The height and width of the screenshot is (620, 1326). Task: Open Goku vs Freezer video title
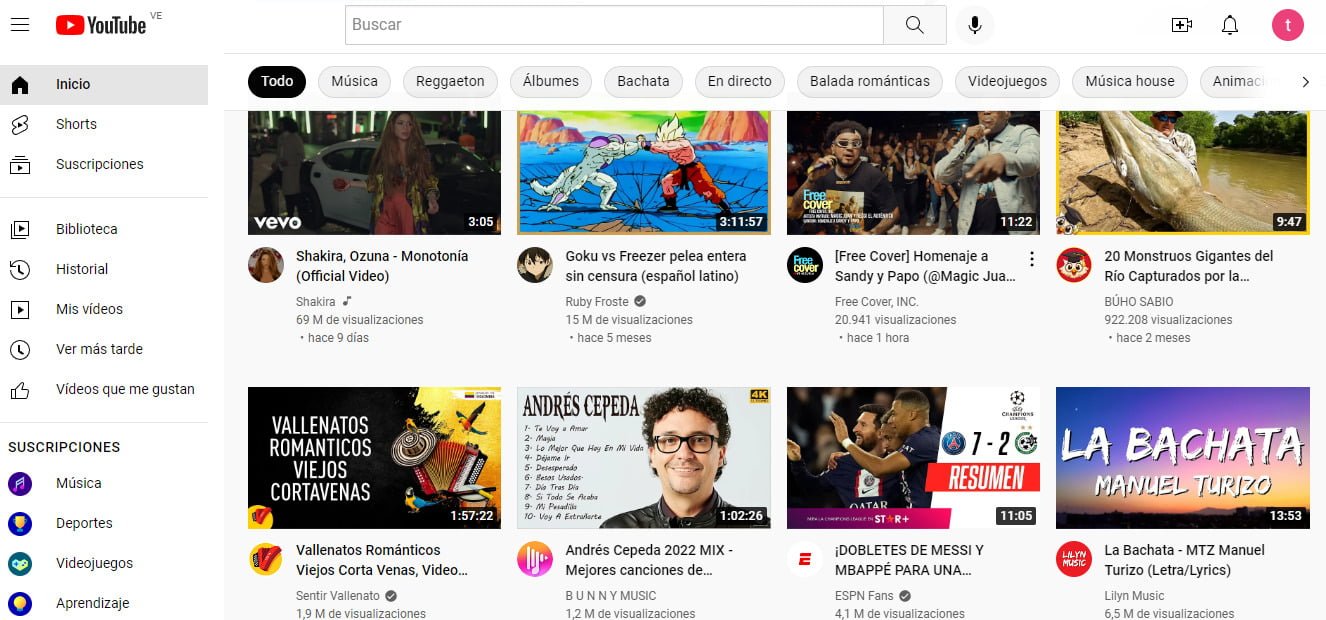tap(656, 266)
